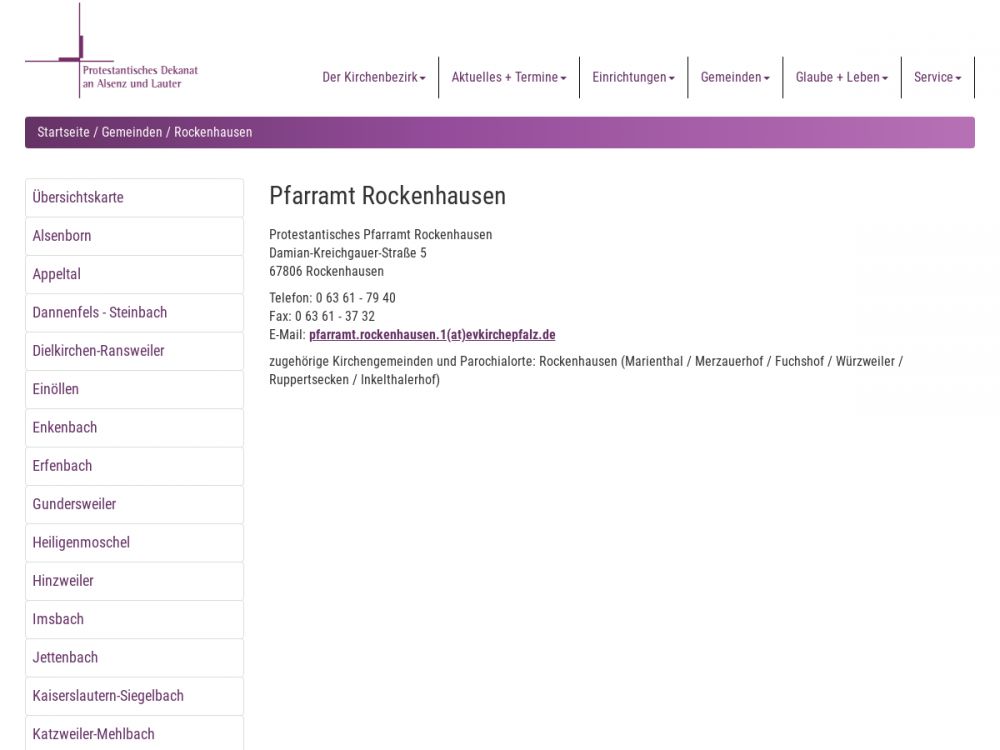Click the Gemeinden breadcrumb link
Screen dimensions: 1000x750
click(x=132, y=132)
